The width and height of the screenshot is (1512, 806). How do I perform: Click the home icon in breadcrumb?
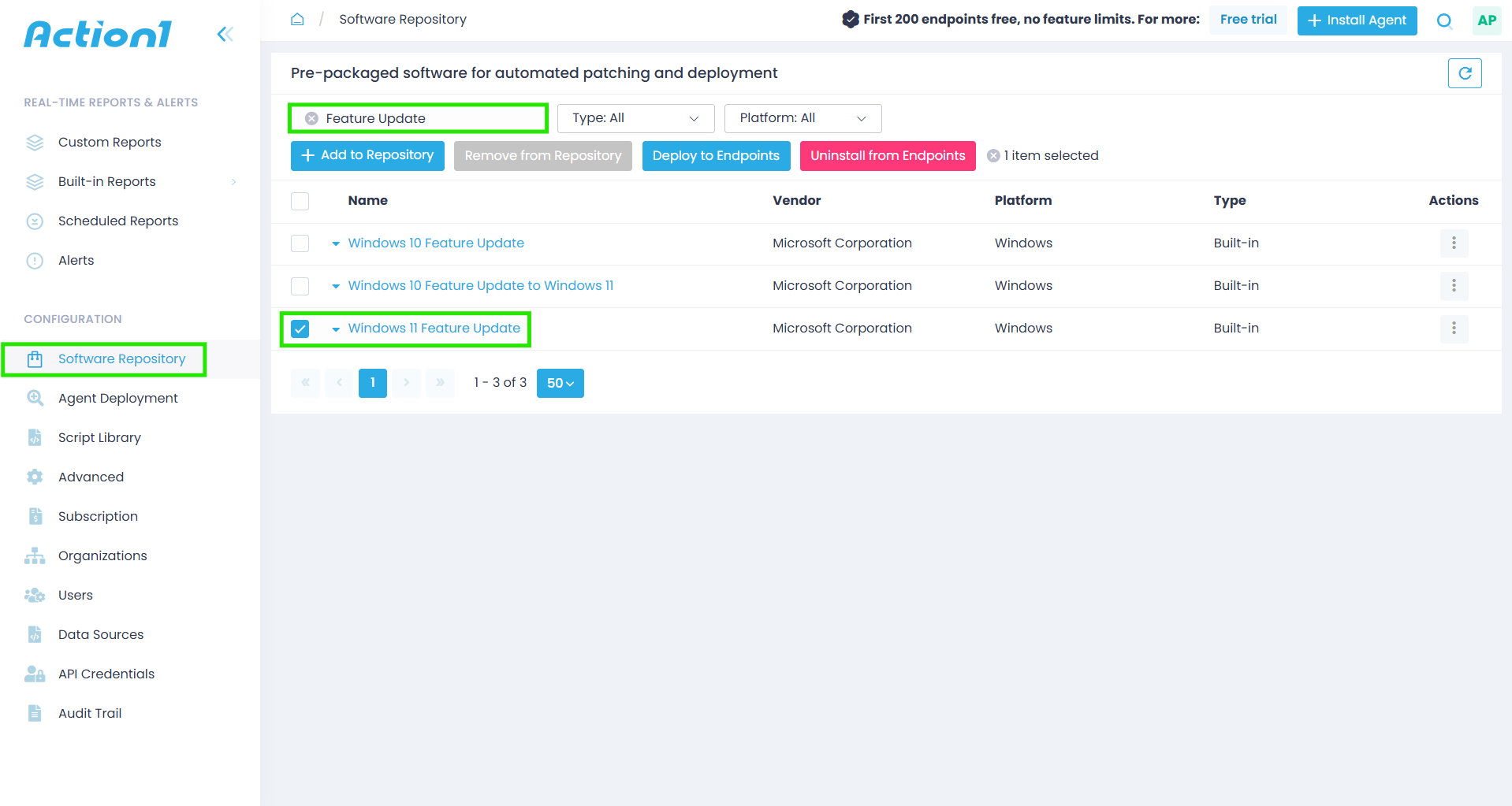point(297,19)
